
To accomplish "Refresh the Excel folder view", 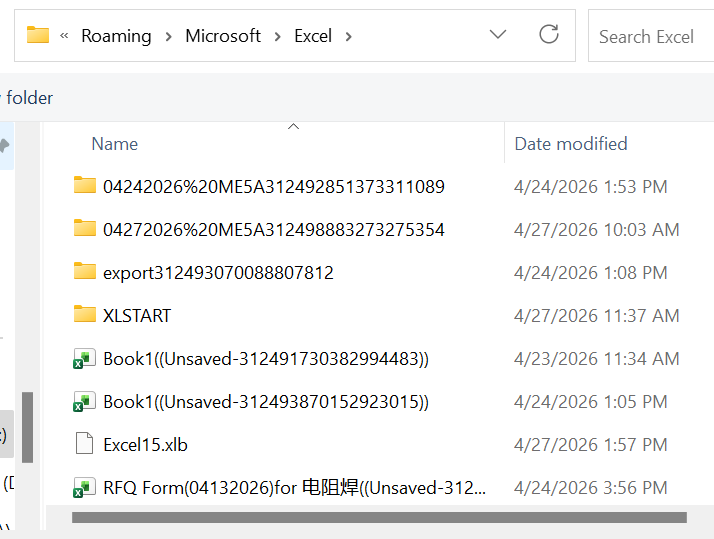I will point(549,34).
